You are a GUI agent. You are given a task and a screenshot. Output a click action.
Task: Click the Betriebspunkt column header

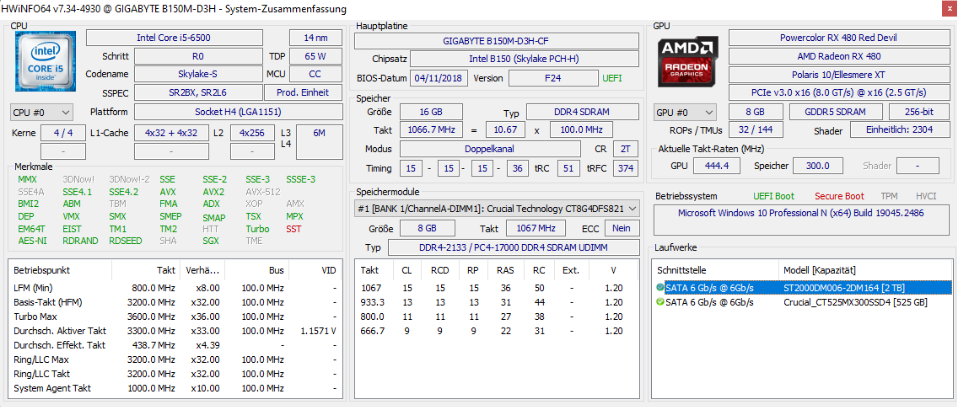60,270
